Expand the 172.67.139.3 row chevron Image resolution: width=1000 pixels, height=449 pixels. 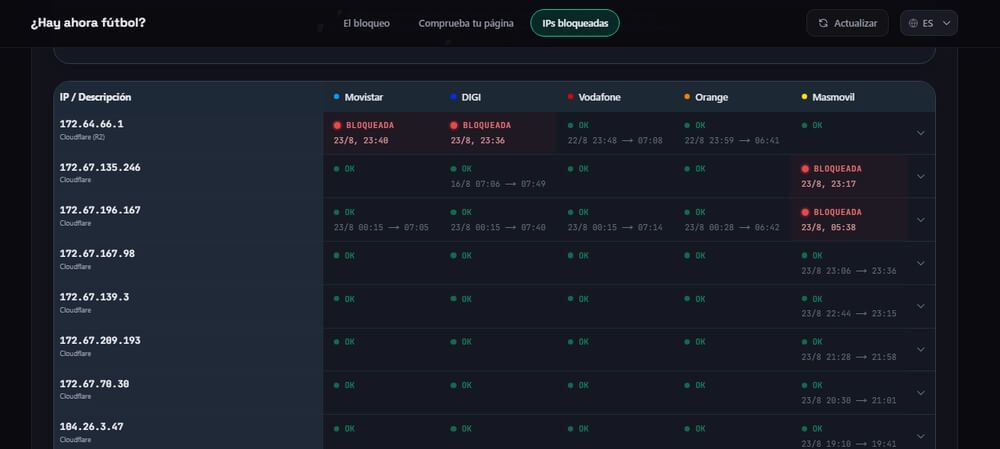pos(920,306)
